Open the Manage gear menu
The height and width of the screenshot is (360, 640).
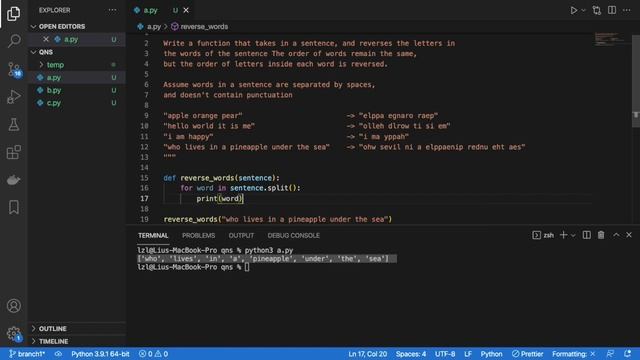pyautogui.click(x=13, y=333)
